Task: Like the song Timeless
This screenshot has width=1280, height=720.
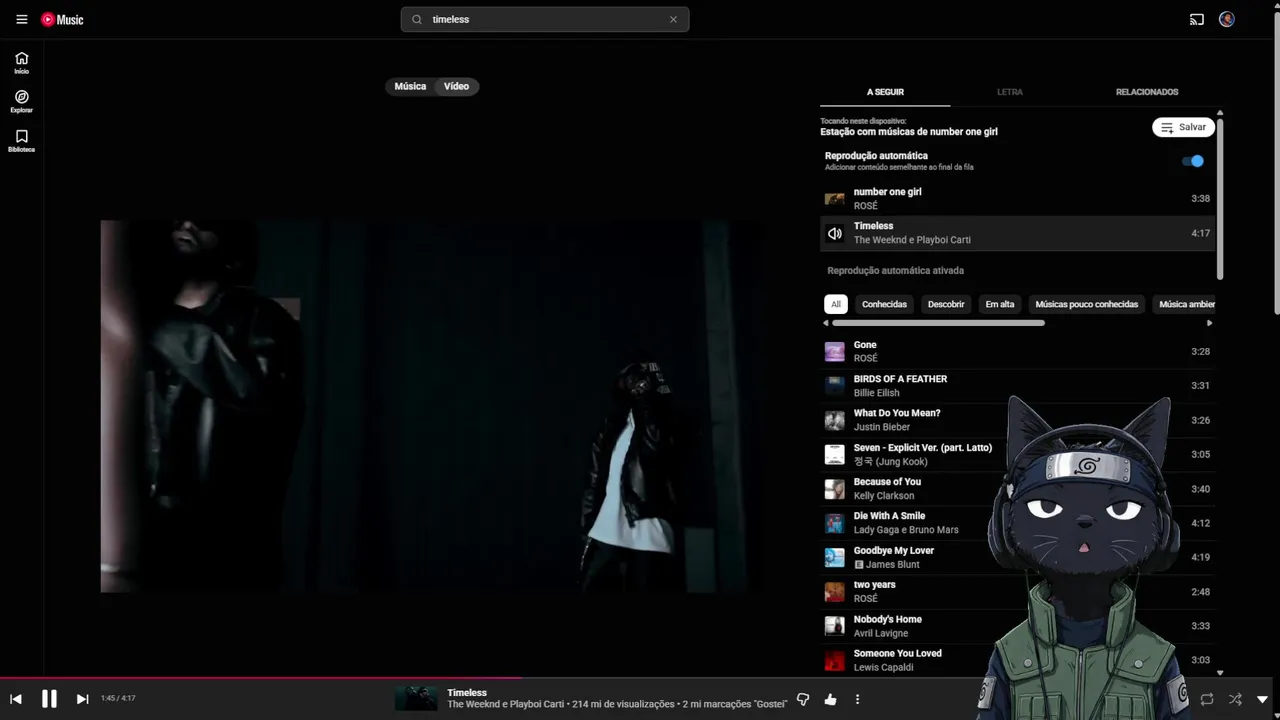Action: (x=830, y=699)
